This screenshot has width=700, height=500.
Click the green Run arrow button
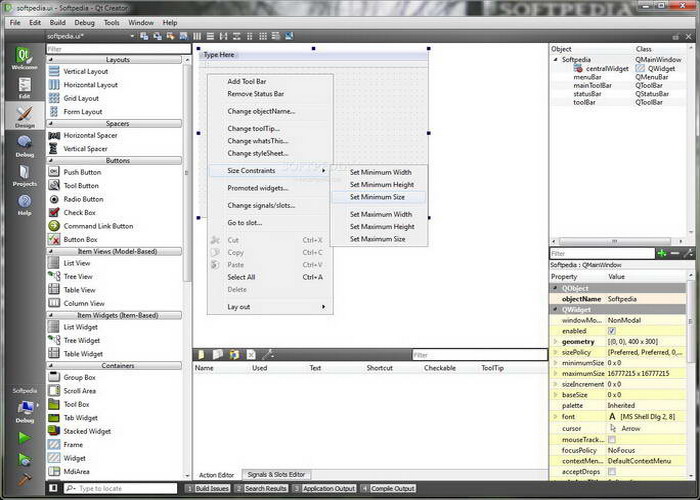click(x=22, y=437)
